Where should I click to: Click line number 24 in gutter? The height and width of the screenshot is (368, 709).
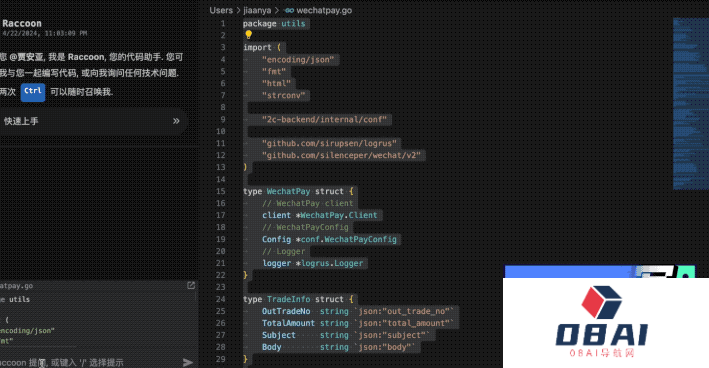point(220,299)
